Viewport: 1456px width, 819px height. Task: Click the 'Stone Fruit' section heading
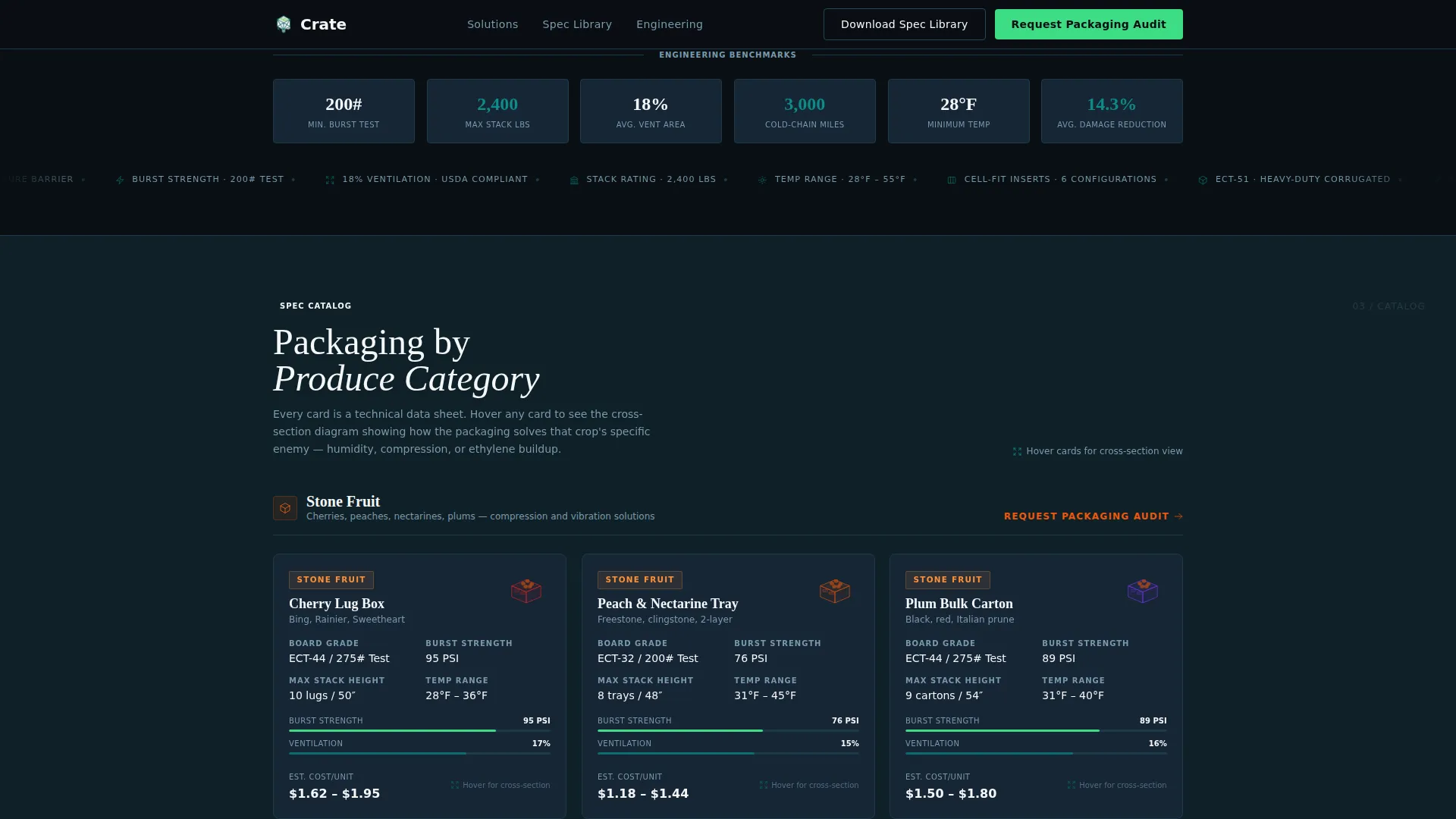pyautogui.click(x=344, y=502)
